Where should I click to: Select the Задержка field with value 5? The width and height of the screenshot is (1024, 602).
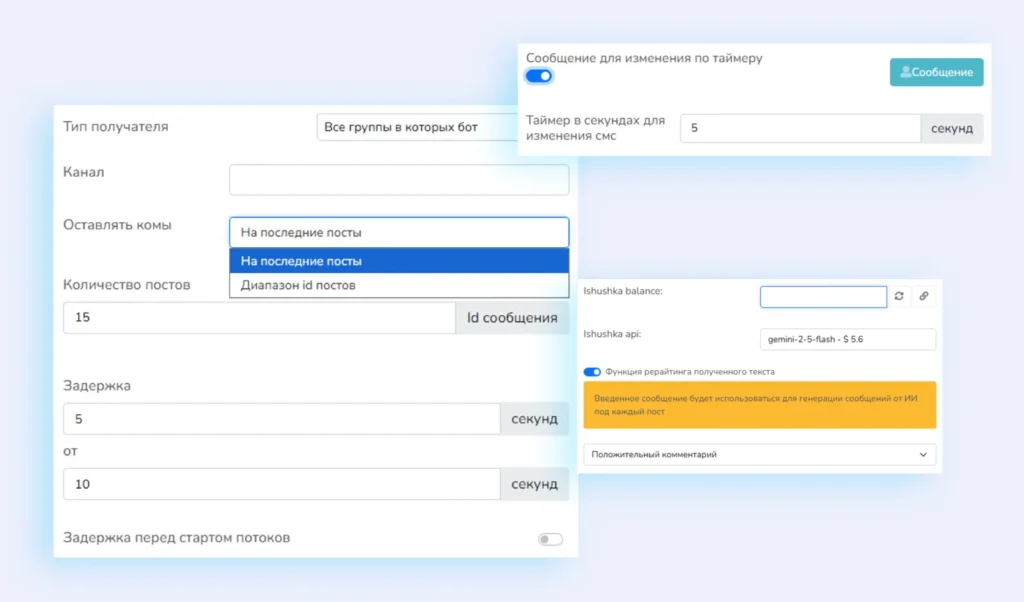[x=280, y=418]
